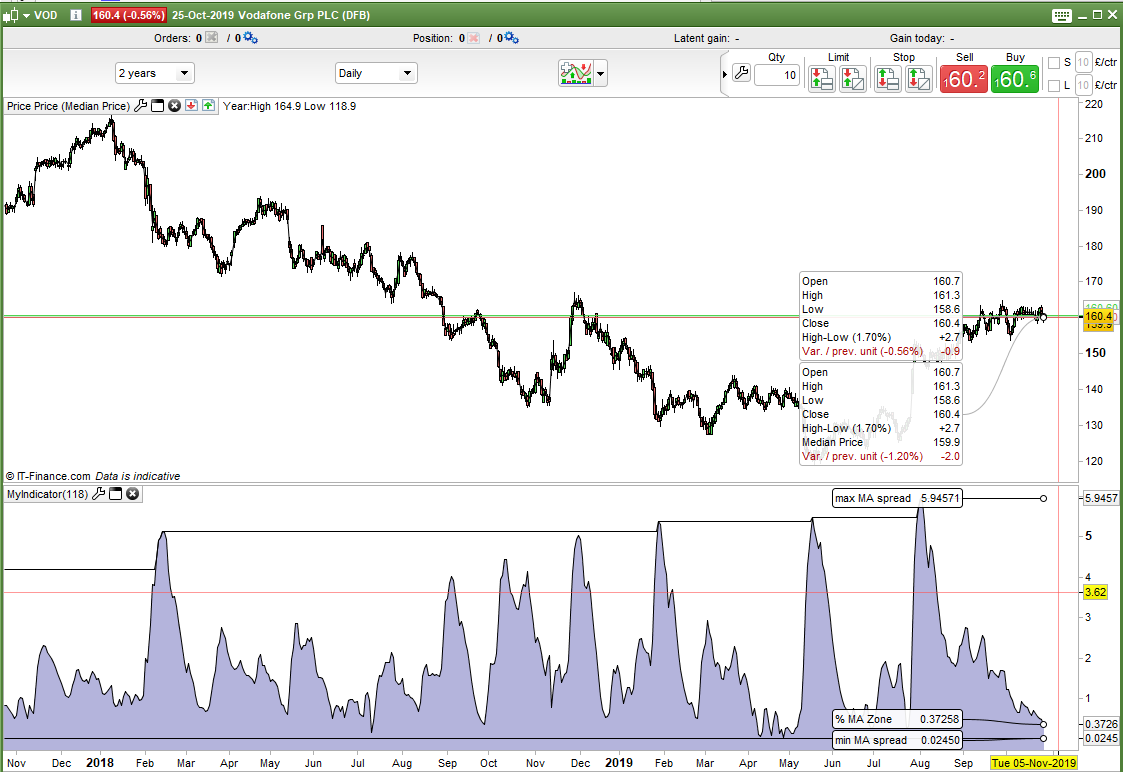Viewport: 1123px width, 772px height.
Task: Click the S value field showing 10
Action: click(x=1083, y=62)
